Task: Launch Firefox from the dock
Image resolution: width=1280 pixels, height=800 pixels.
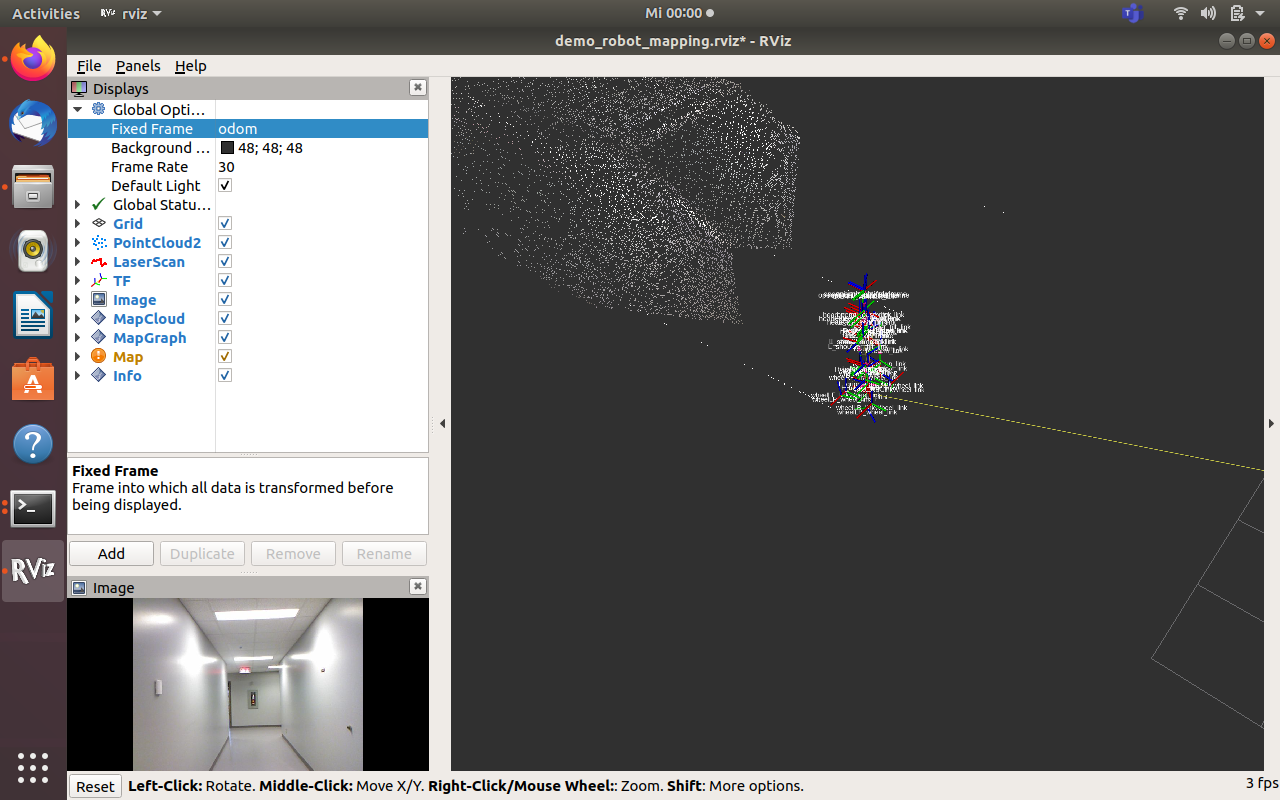Action: (33, 59)
